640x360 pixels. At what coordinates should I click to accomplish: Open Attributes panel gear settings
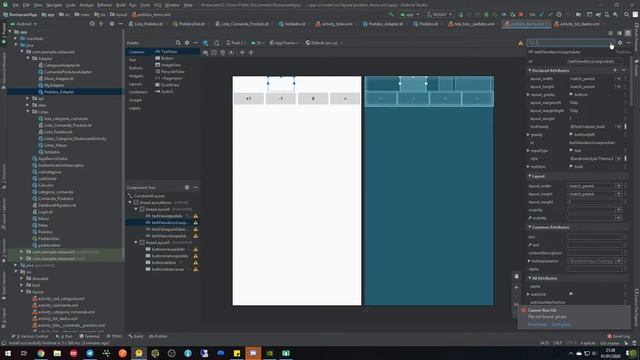click(620, 43)
